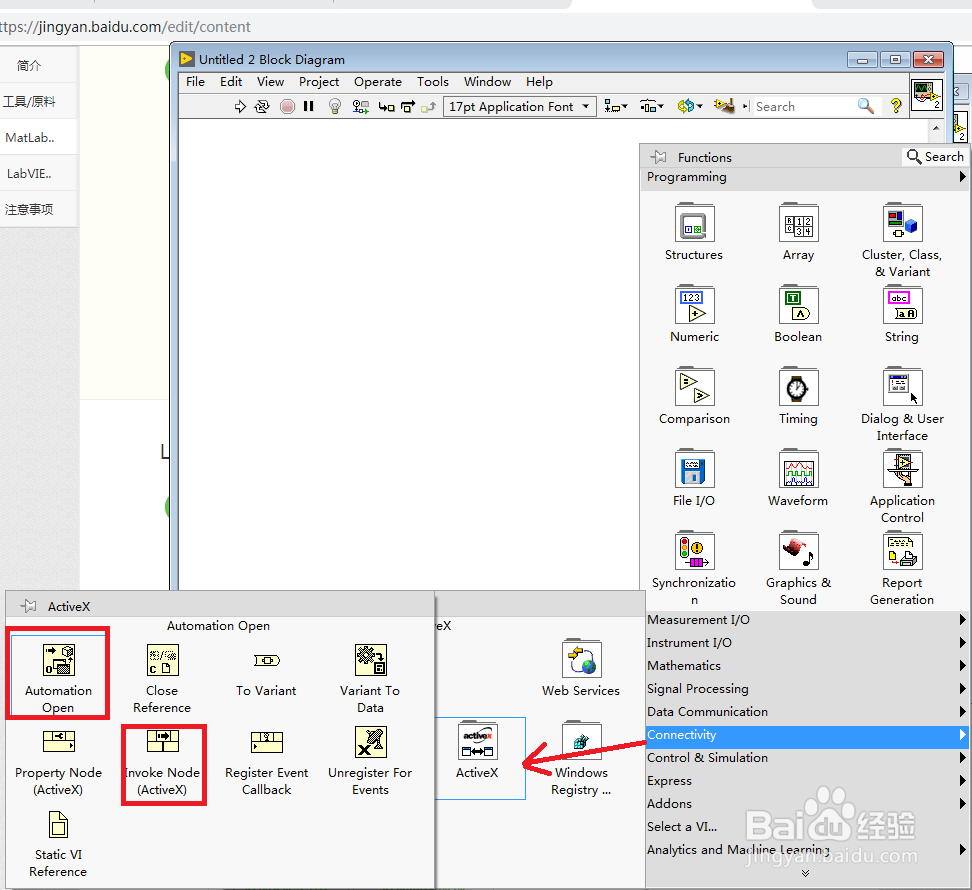Select Register Event Callback function
Viewport: 972px width, 890px height.
pyautogui.click(x=267, y=762)
